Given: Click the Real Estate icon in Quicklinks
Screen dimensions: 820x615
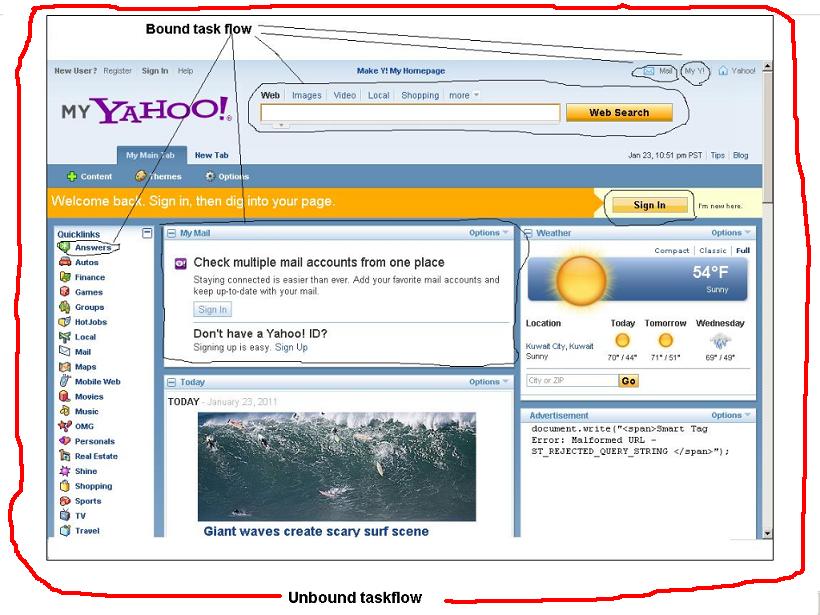Looking at the screenshot, I should coord(64,456).
